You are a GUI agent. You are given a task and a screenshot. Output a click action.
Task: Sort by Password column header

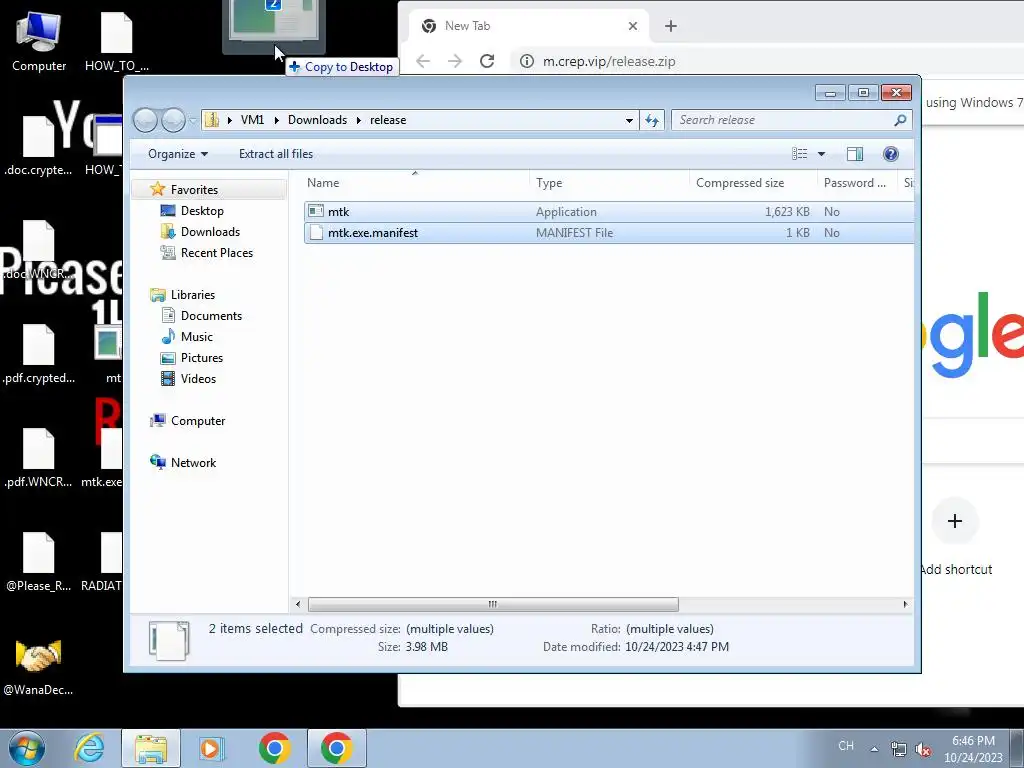(x=857, y=183)
